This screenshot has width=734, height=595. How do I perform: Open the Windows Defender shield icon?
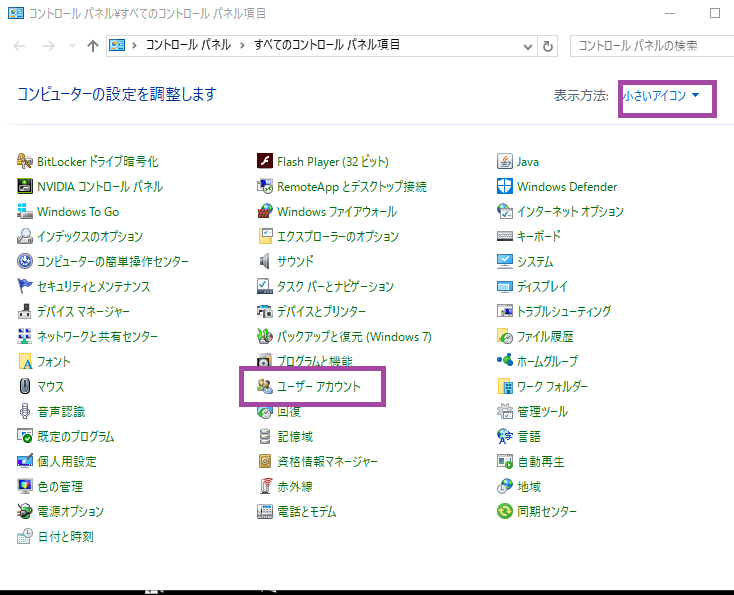coord(505,186)
